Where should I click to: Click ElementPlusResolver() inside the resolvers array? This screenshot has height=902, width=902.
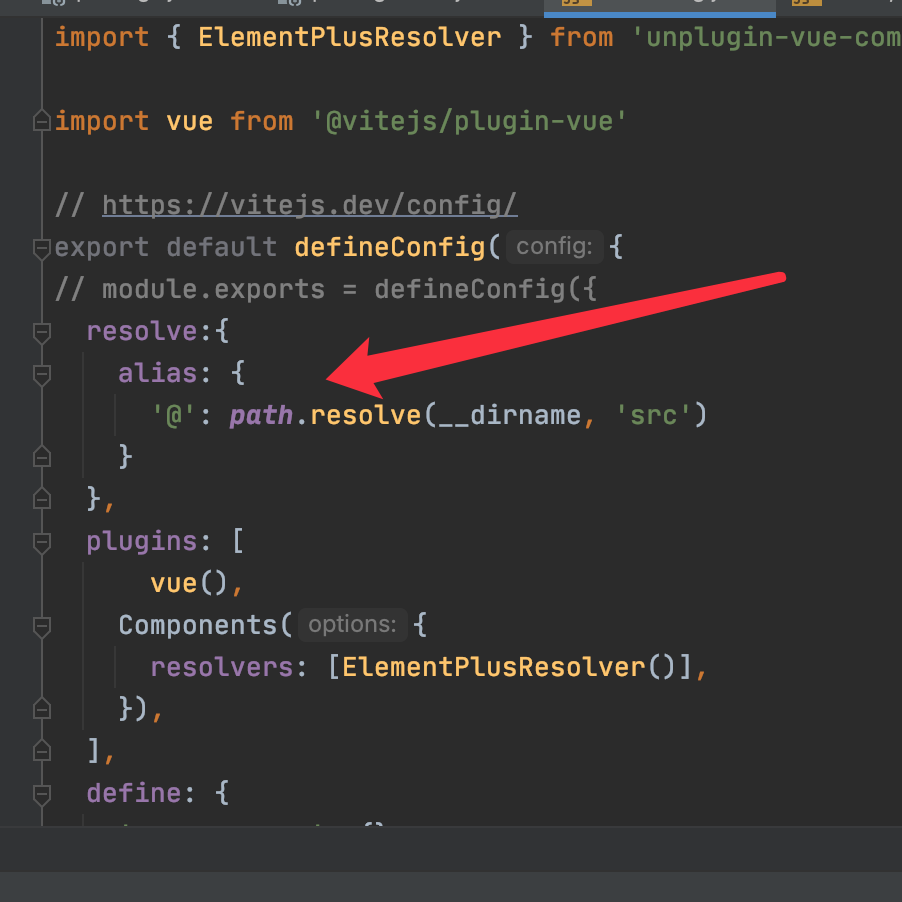click(509, 667)
